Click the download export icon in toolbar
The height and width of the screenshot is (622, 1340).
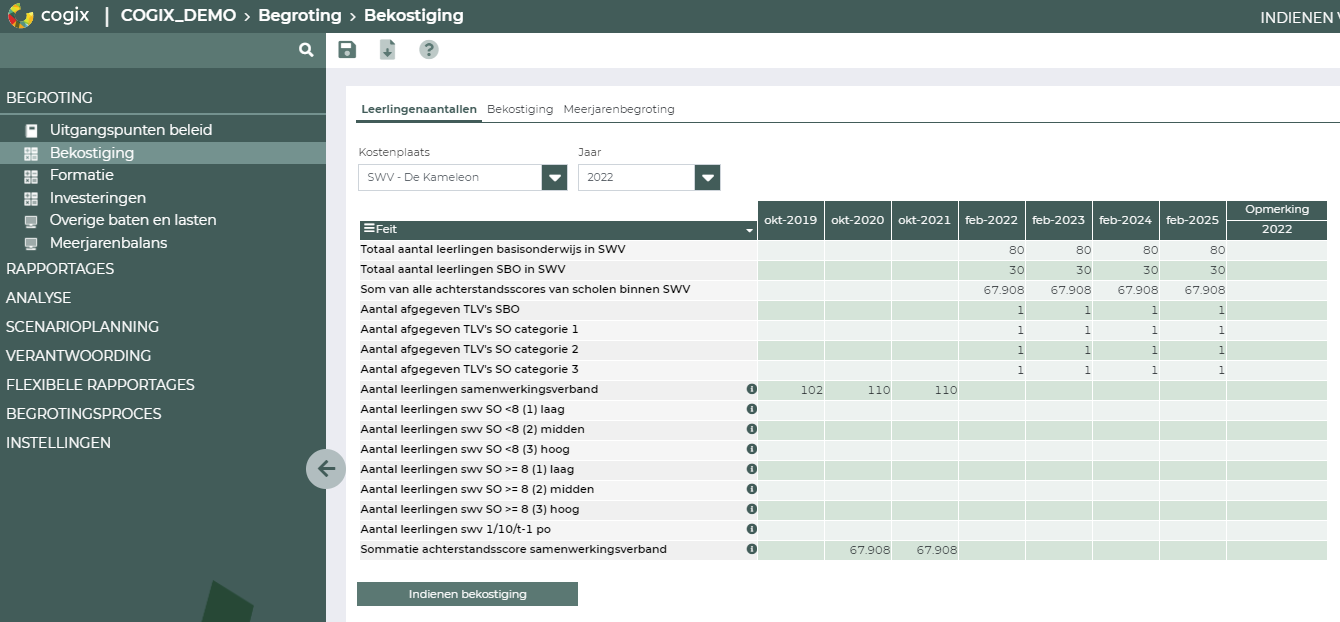387,50
